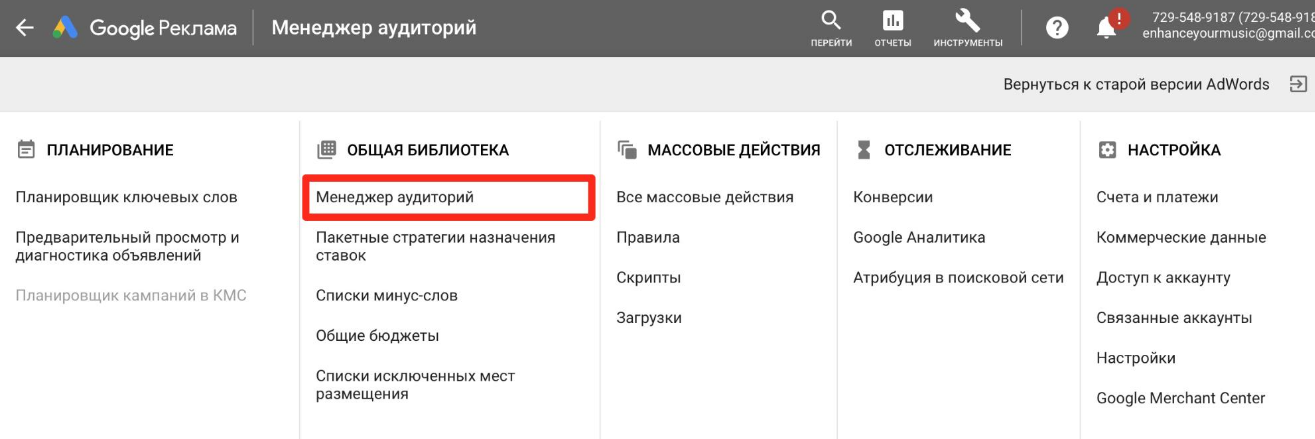This screenshot has width=1315, height=439.
Task: Click the НАСТРОЙКА section heading
Action: click(x=1174, y=150)
